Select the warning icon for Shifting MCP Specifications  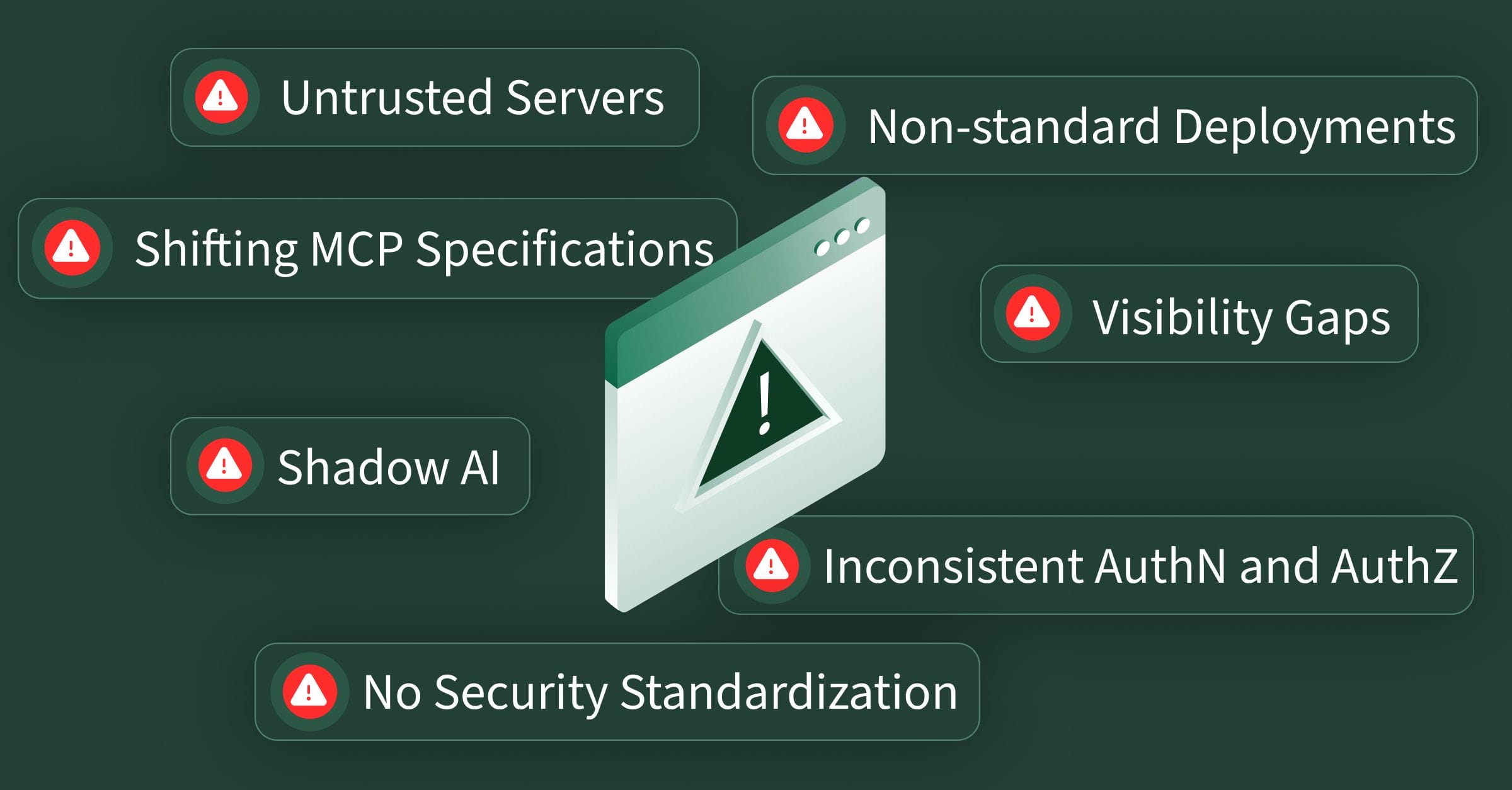click(72, 248)
